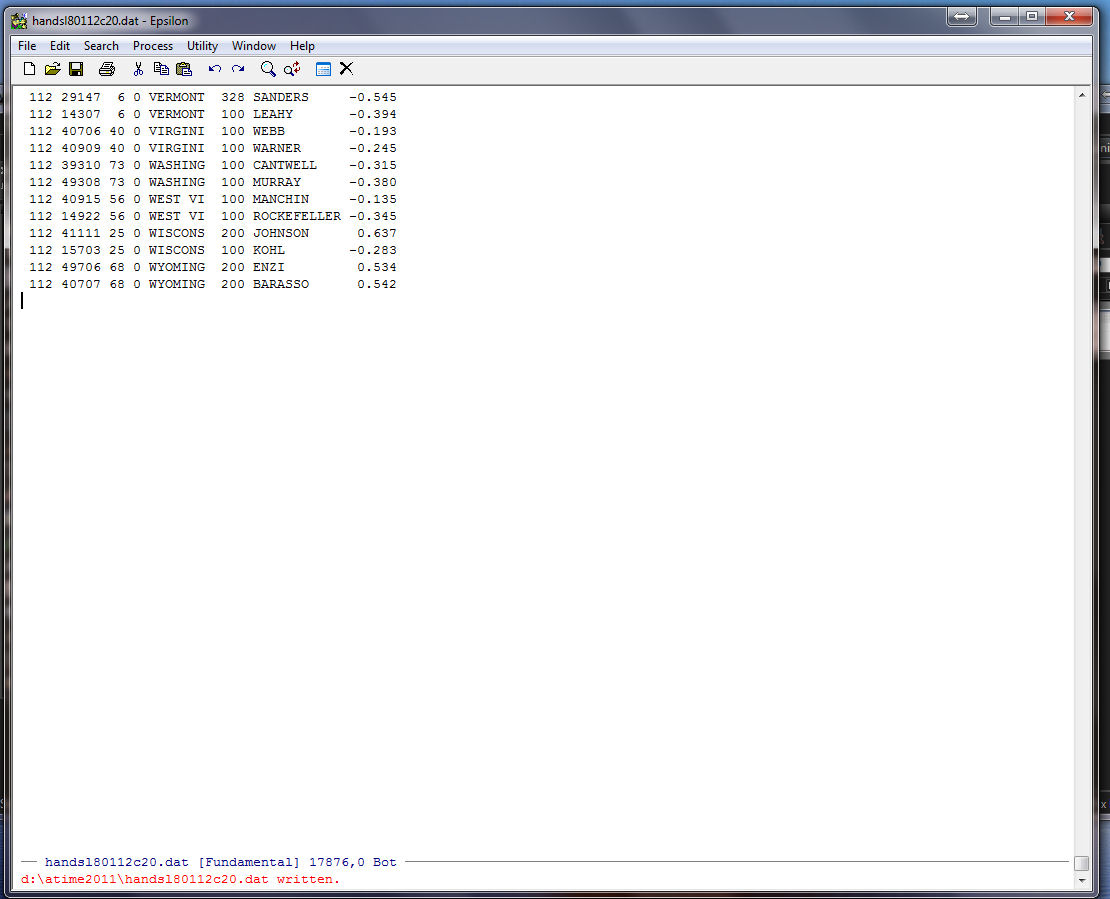This screenshot has width=1110, height=899.
Task: Print the document using the printer icon
Action: (106, 69)
